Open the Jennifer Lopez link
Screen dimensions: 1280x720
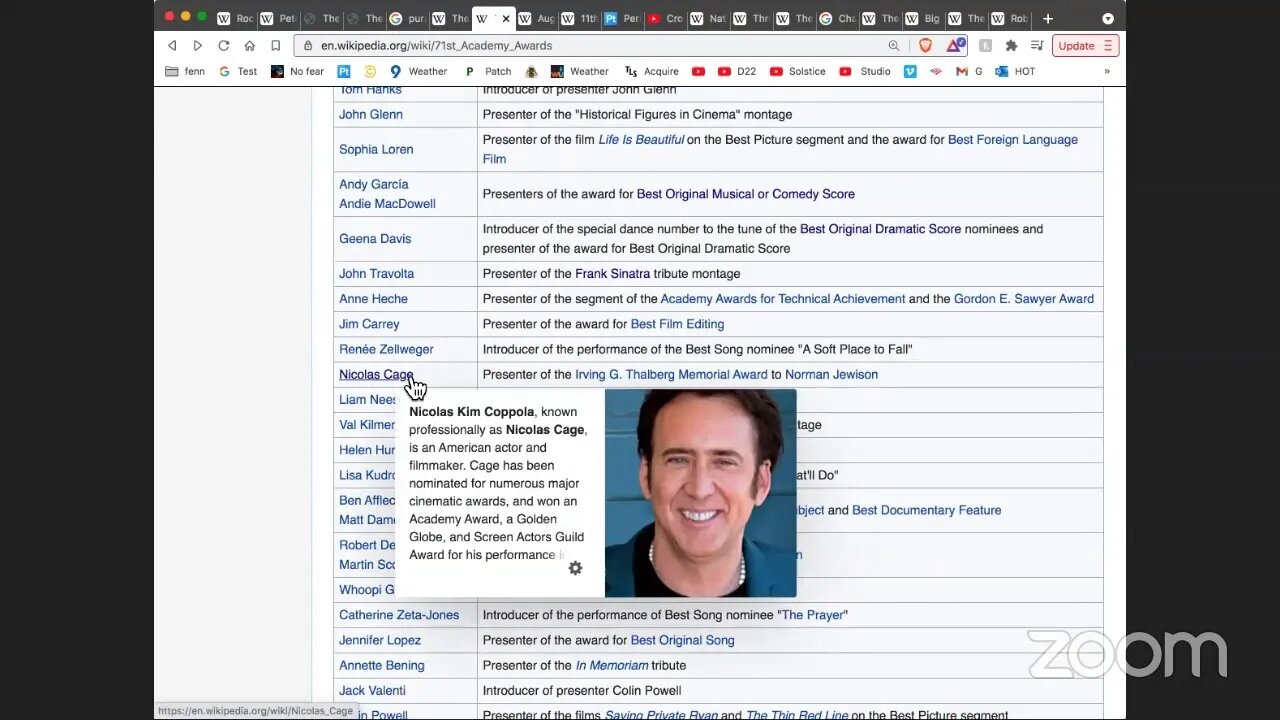380,640
